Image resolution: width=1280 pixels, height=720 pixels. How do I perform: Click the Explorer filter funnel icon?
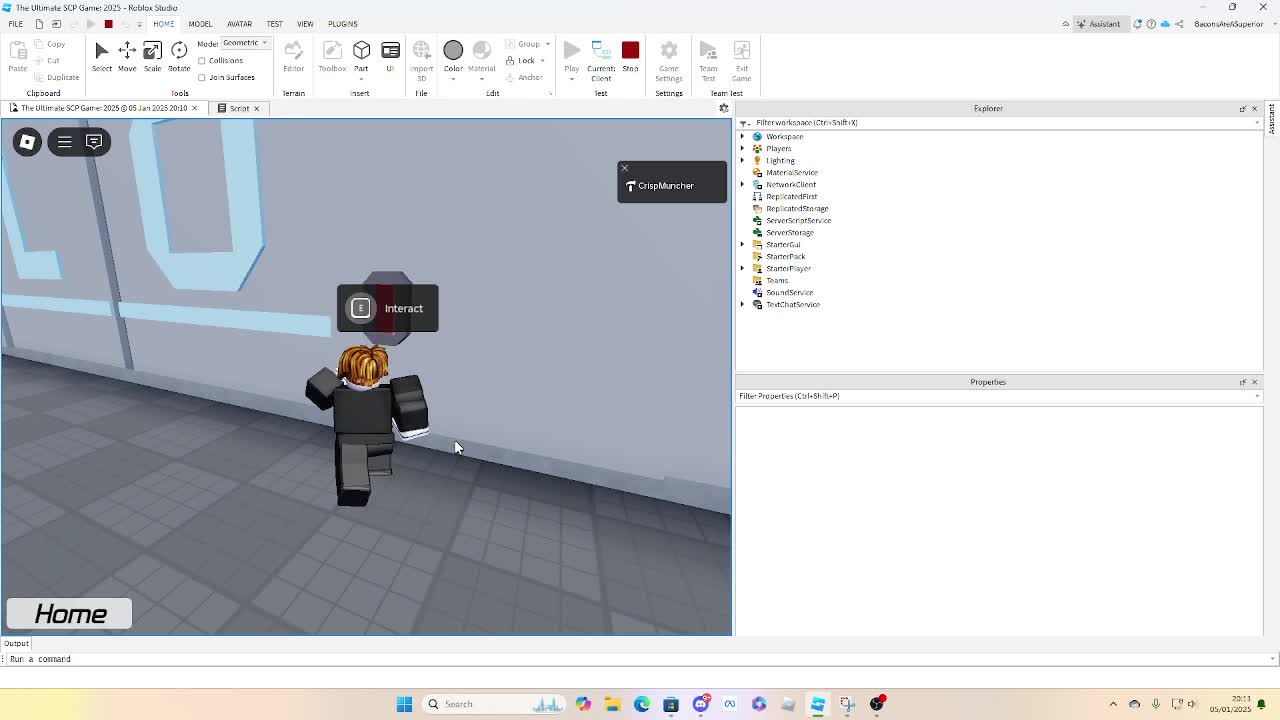(x=744, y=123)
